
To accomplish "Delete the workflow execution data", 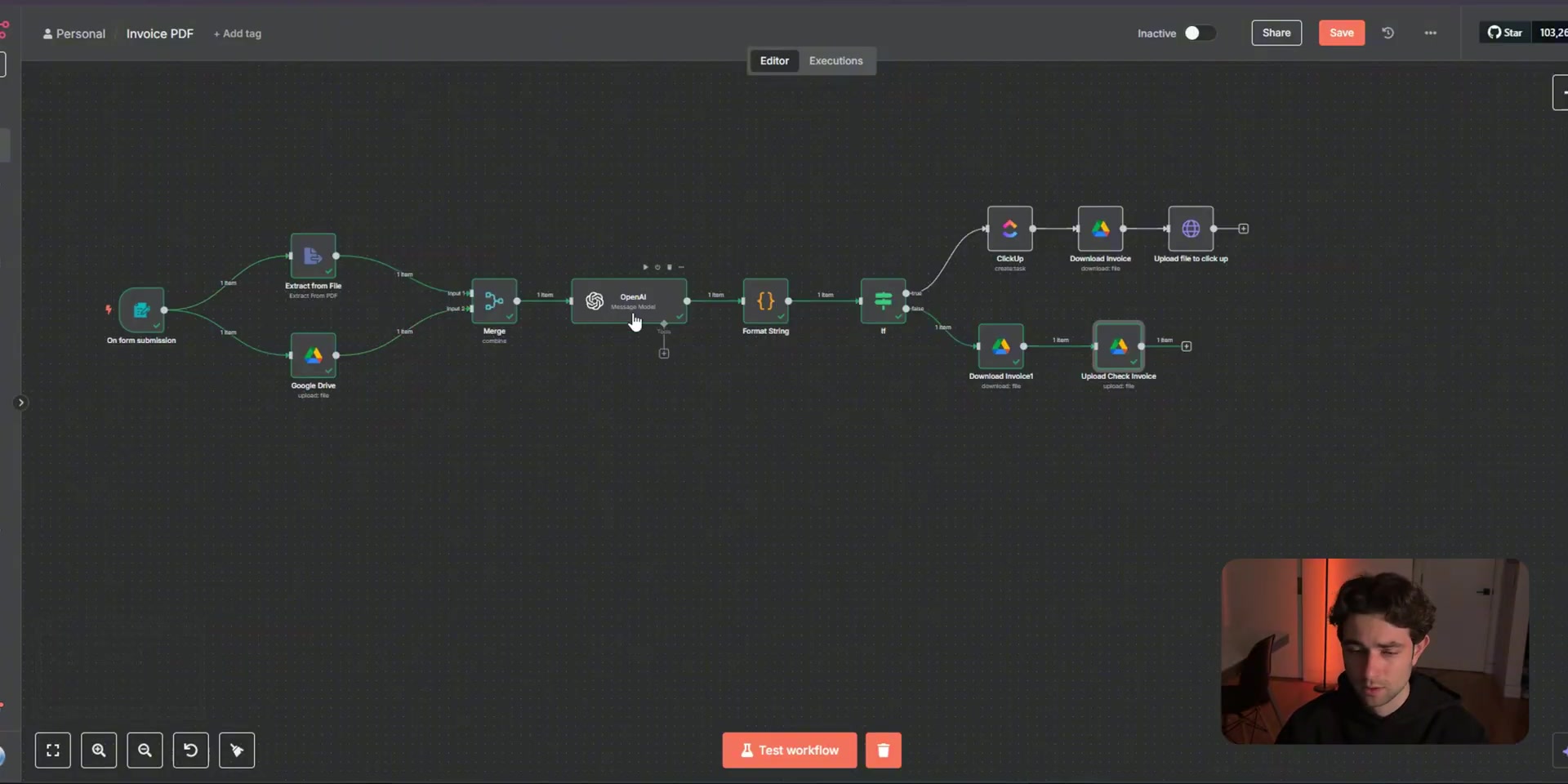I will click(883, 751).
